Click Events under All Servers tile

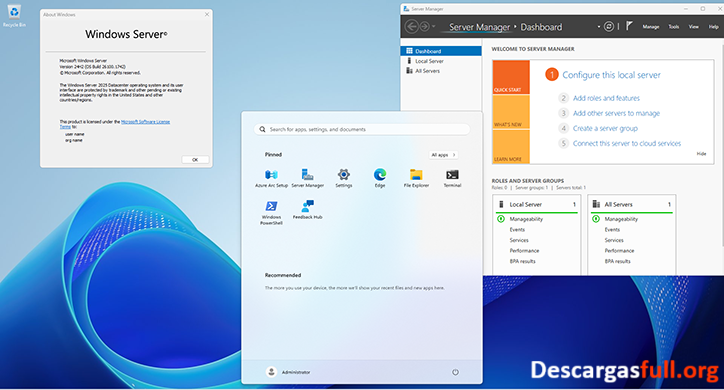tap(612, 229)
